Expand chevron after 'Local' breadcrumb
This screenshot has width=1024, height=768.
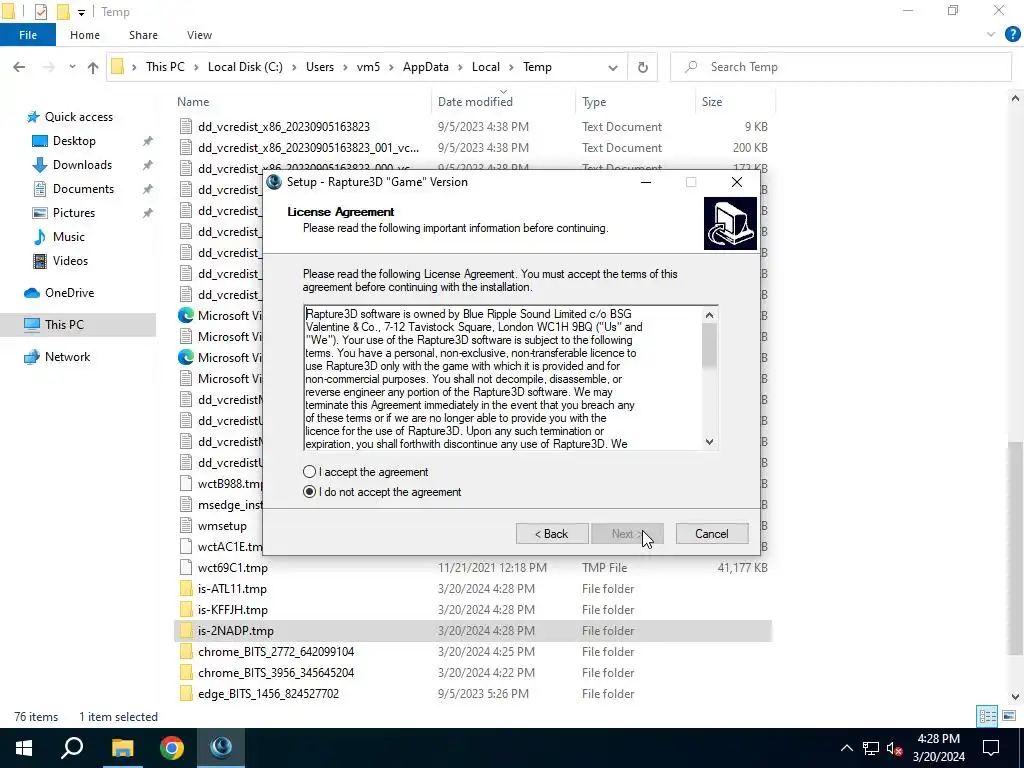click(511, 67)
